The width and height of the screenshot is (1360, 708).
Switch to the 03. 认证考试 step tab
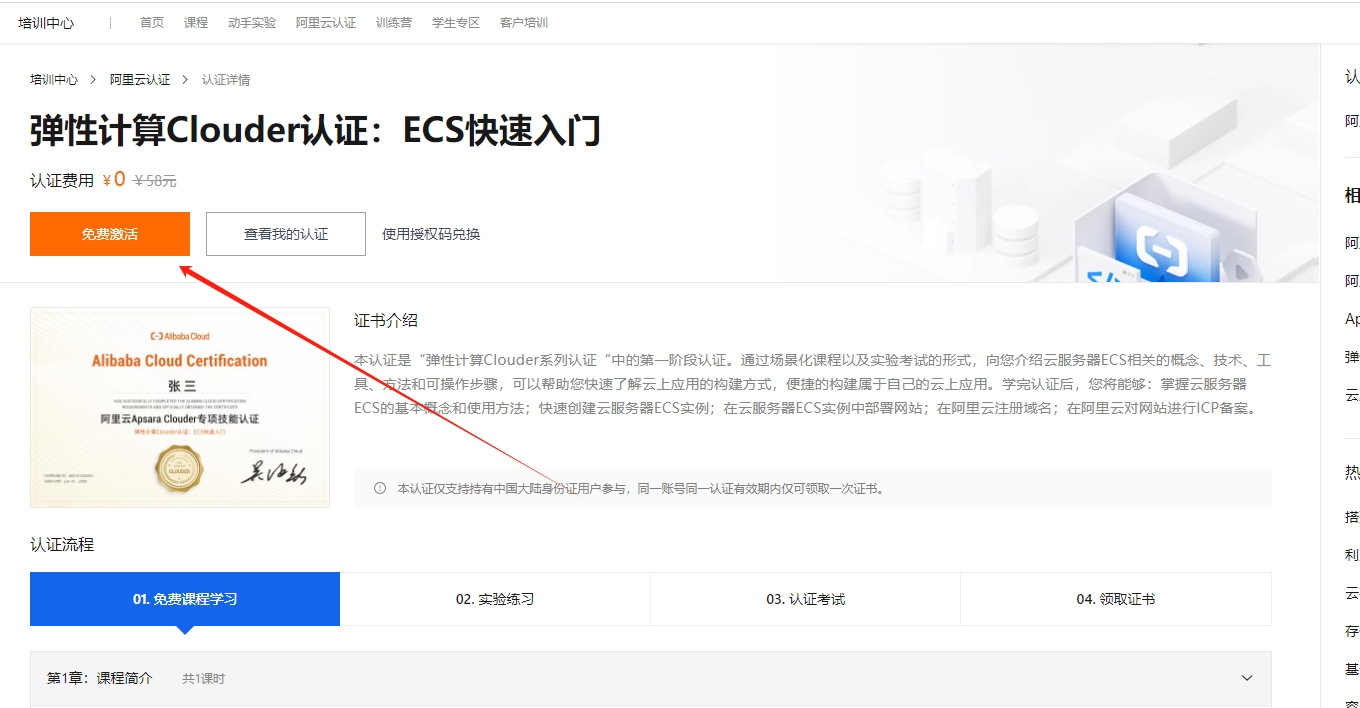coord(805,598)
